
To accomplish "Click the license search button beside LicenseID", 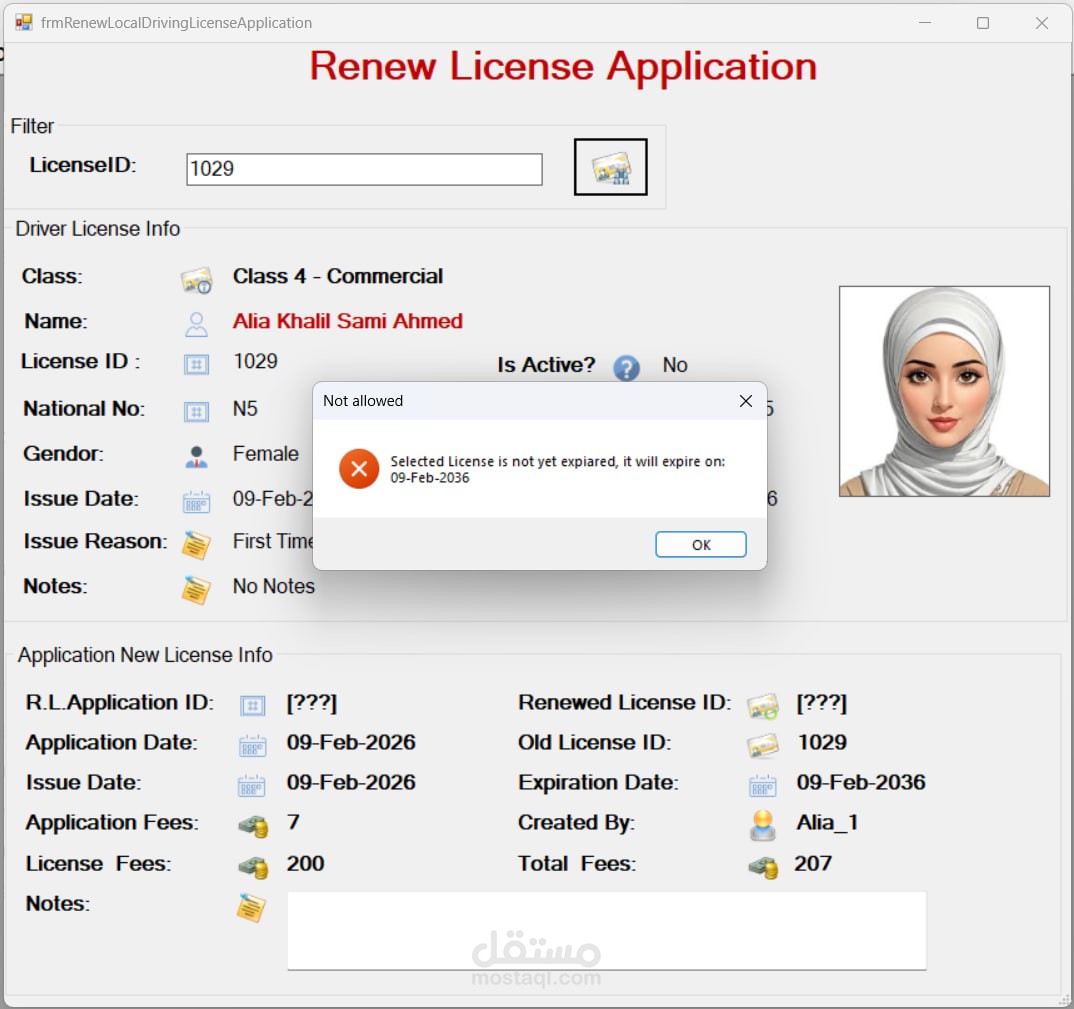I will pos(610,167).
